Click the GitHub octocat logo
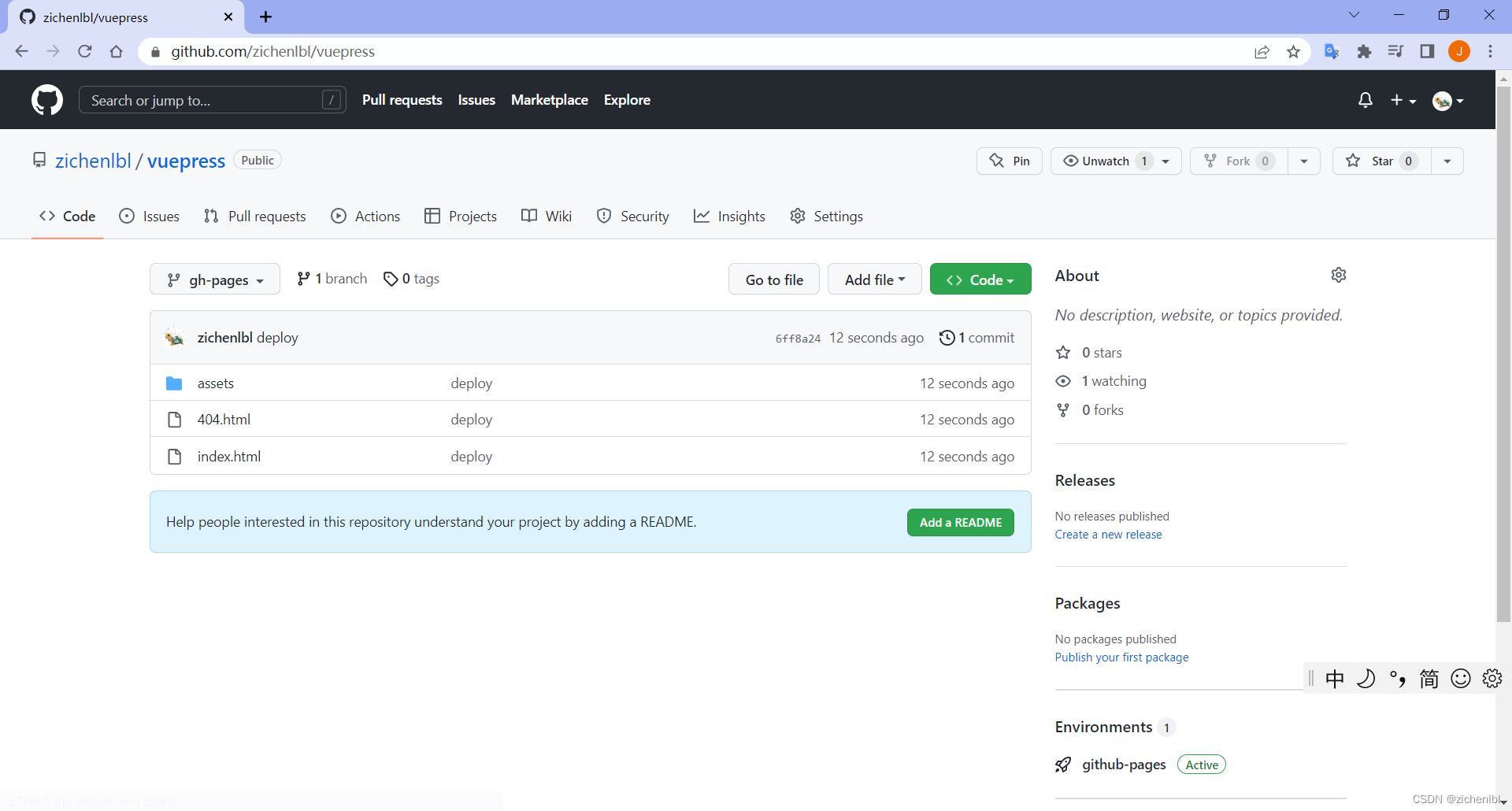This screenshot has height=811, width=1512. pos(47,100)
